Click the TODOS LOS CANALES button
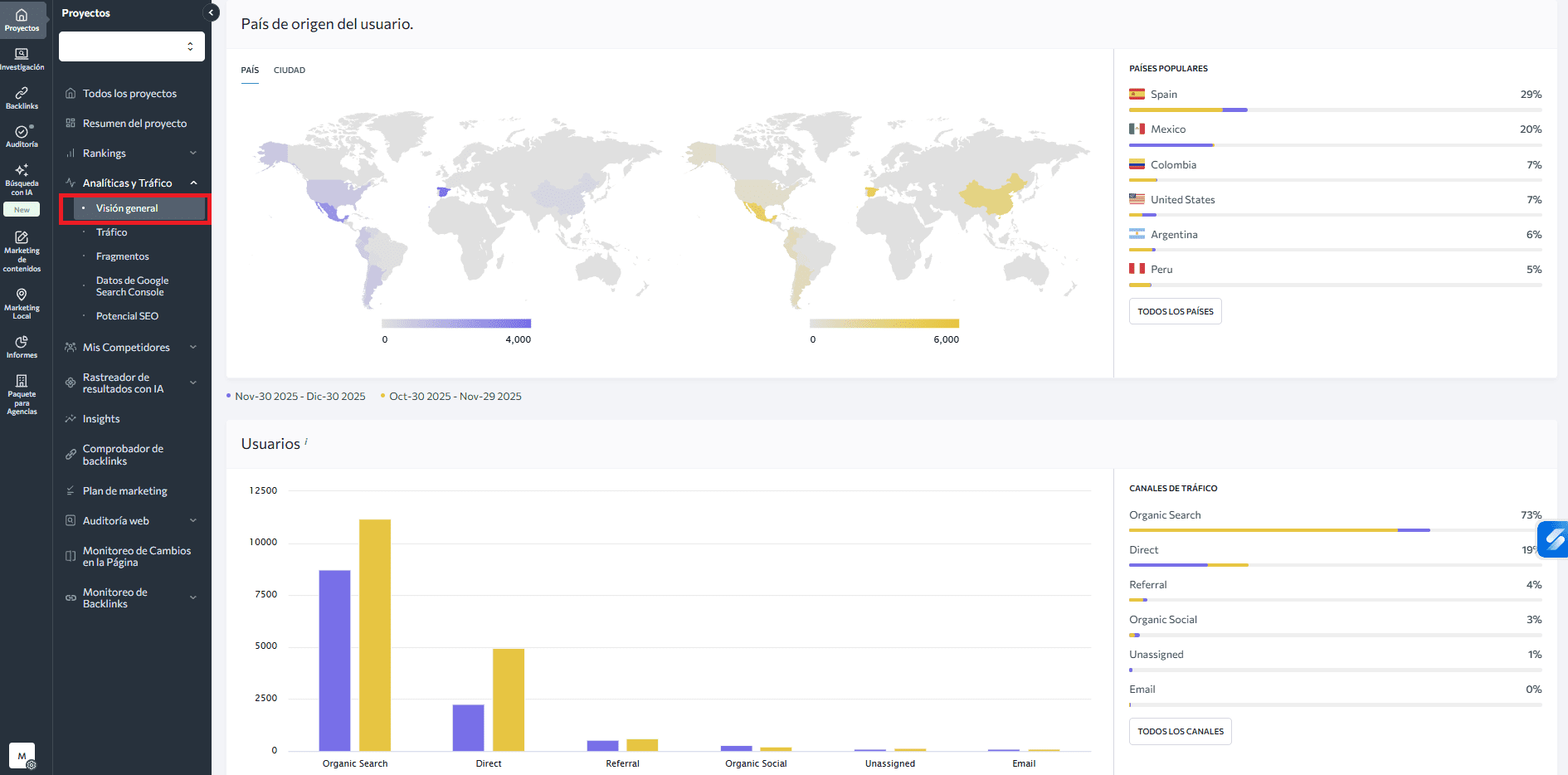 point(1180,731)
